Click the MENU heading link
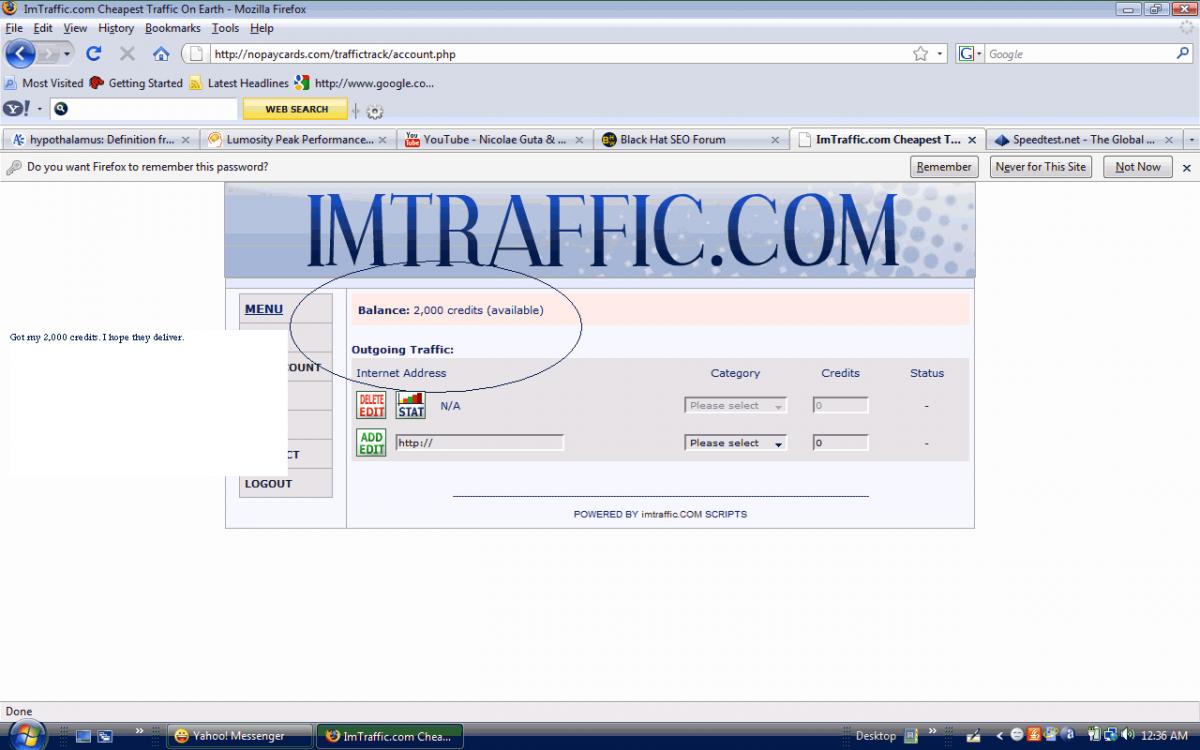This screenshot has height=750, width=1200. click(264, 309)
